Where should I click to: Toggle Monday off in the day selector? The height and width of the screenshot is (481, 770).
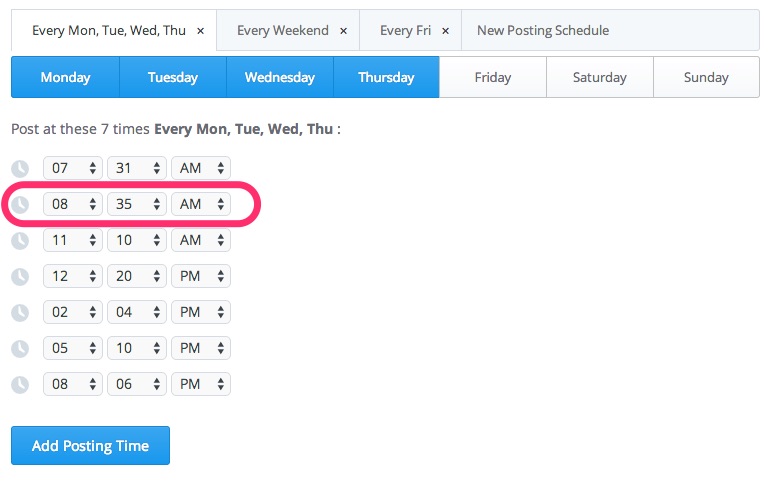65,77
